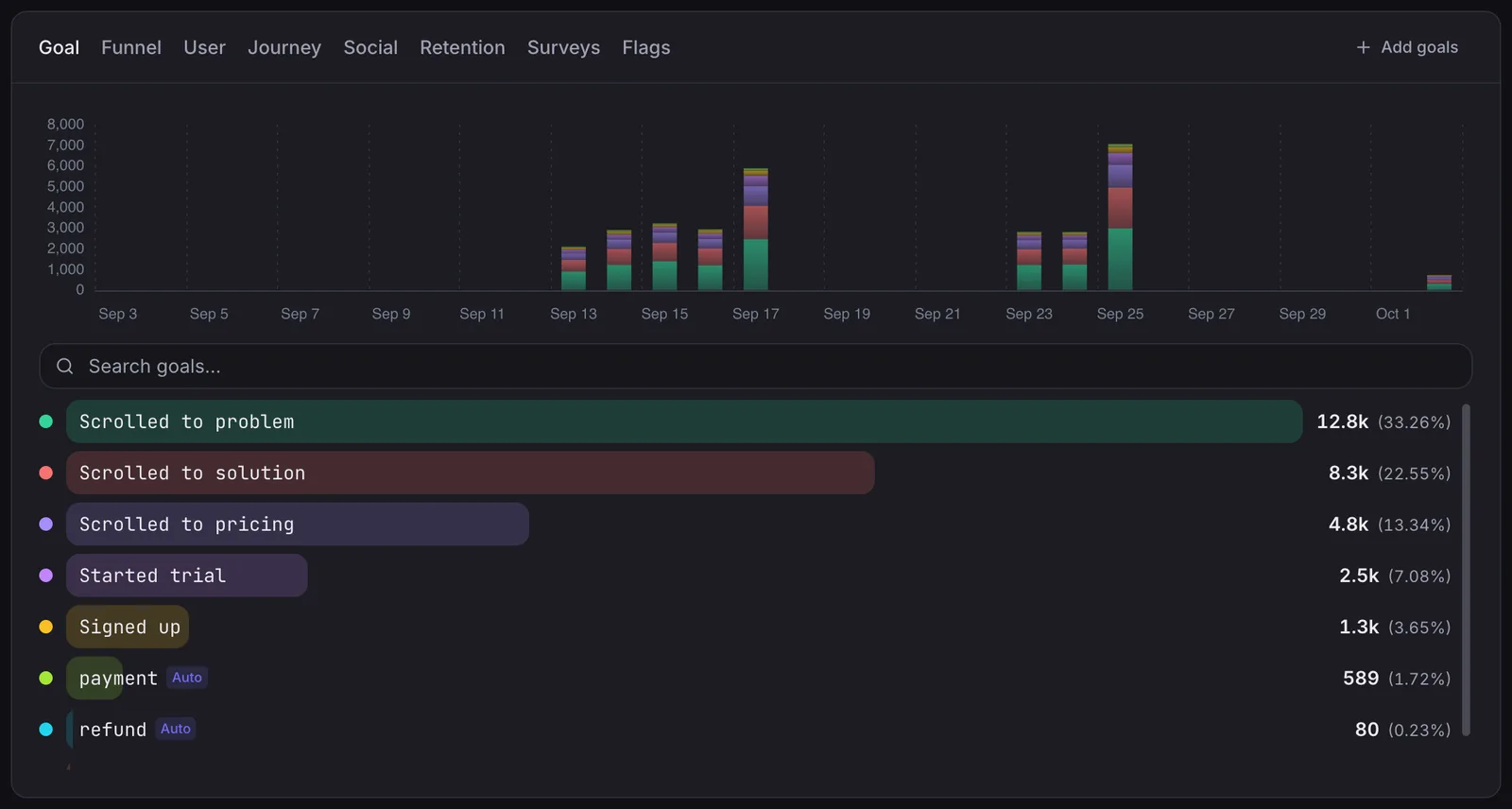Click yellow dot beside Signed up
This screenshot has width=1512, height=809.
[45, 627]
